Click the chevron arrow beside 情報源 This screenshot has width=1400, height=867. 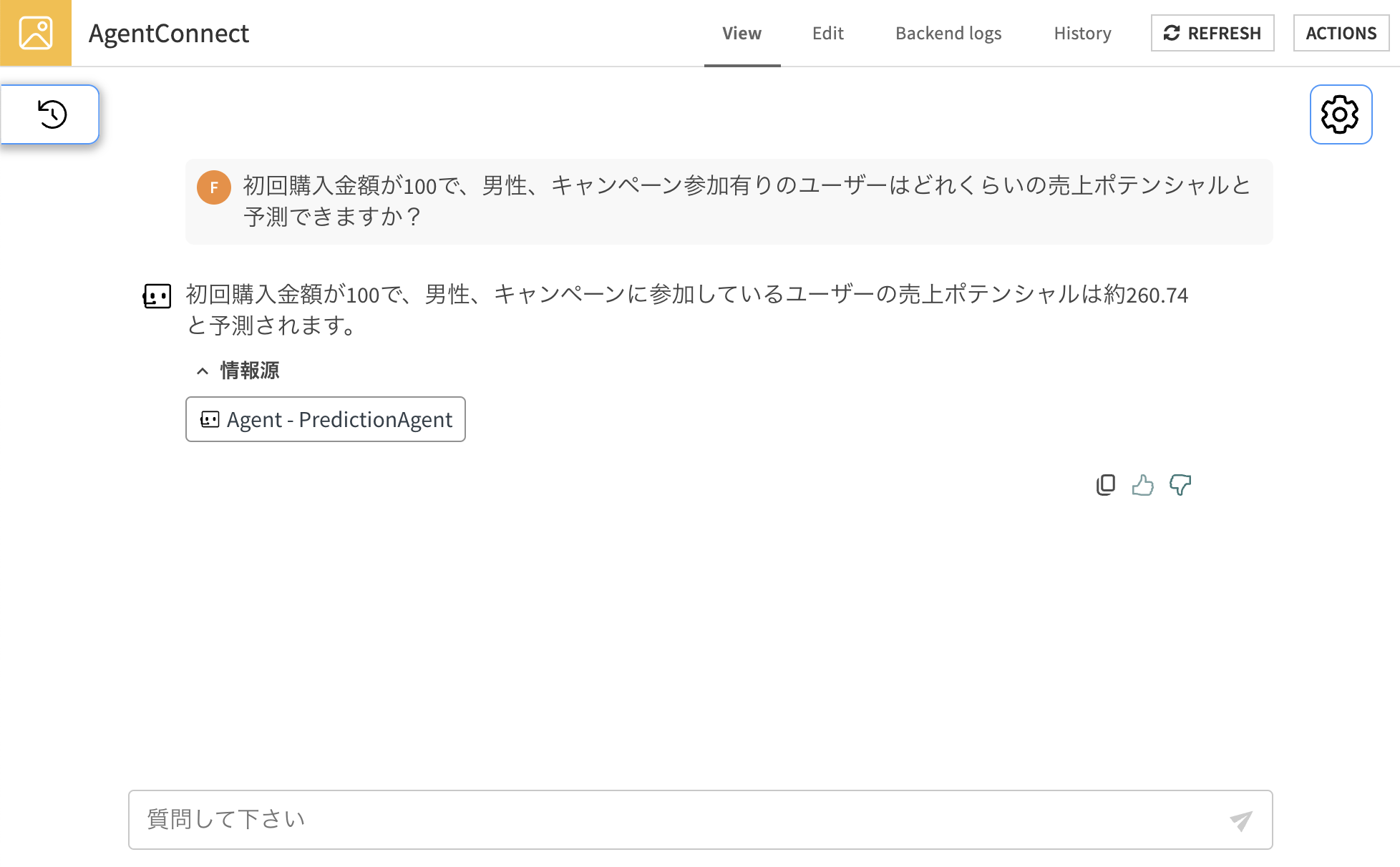click(203, 371)
